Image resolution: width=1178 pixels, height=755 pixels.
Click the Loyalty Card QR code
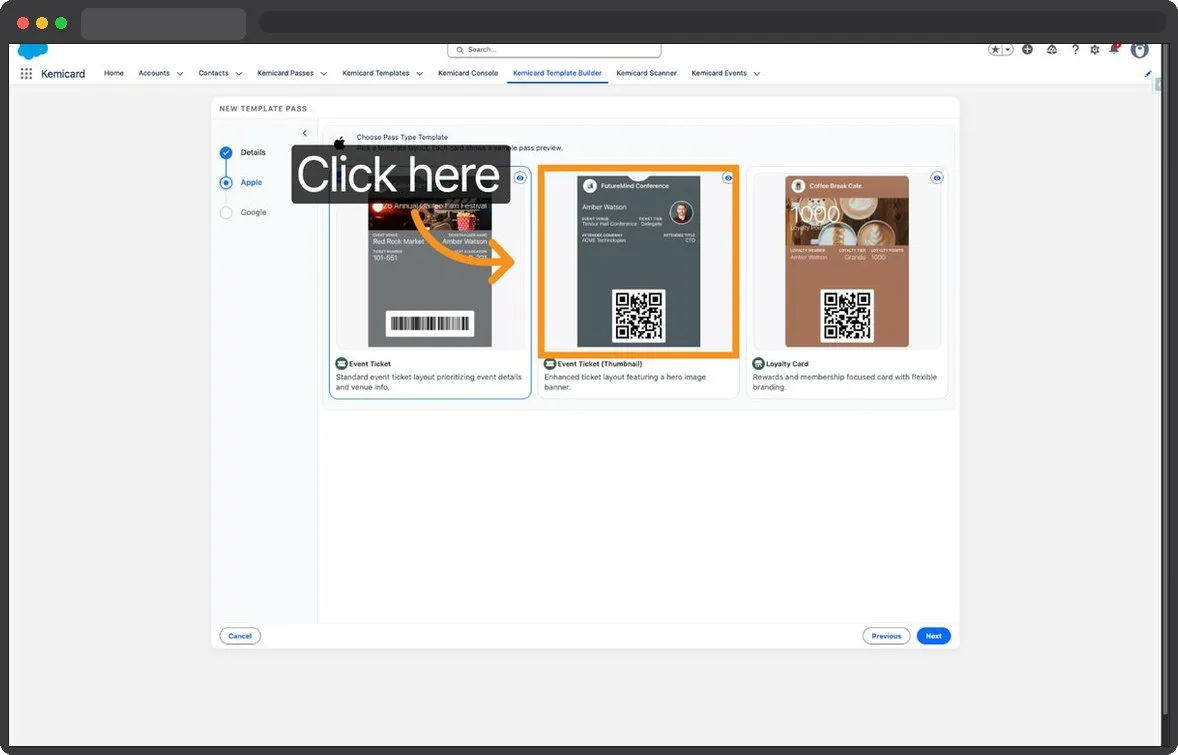847,316
